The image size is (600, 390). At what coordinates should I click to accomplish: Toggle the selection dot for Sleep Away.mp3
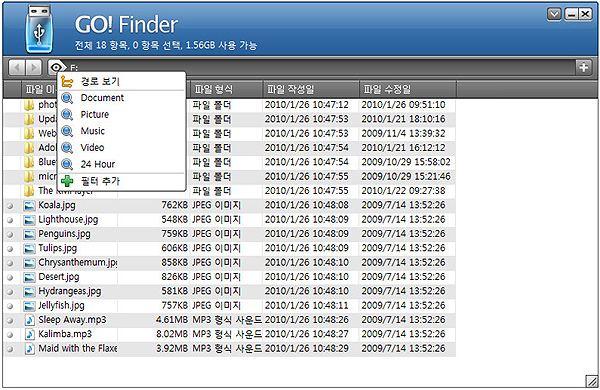tap(10, 321)
